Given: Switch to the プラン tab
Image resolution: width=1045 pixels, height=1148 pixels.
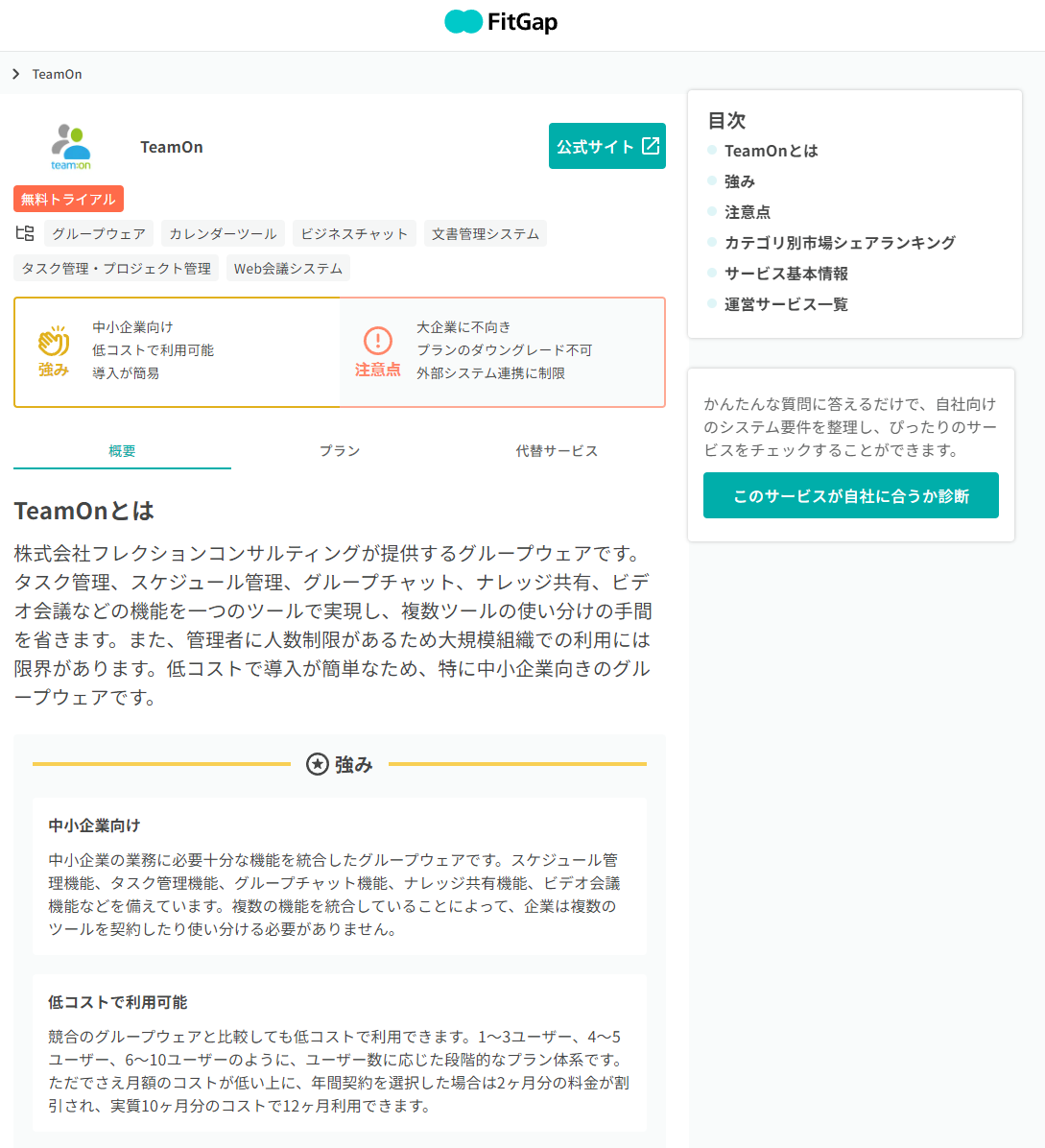Looking at the screenshot, I should pos(340,451).
